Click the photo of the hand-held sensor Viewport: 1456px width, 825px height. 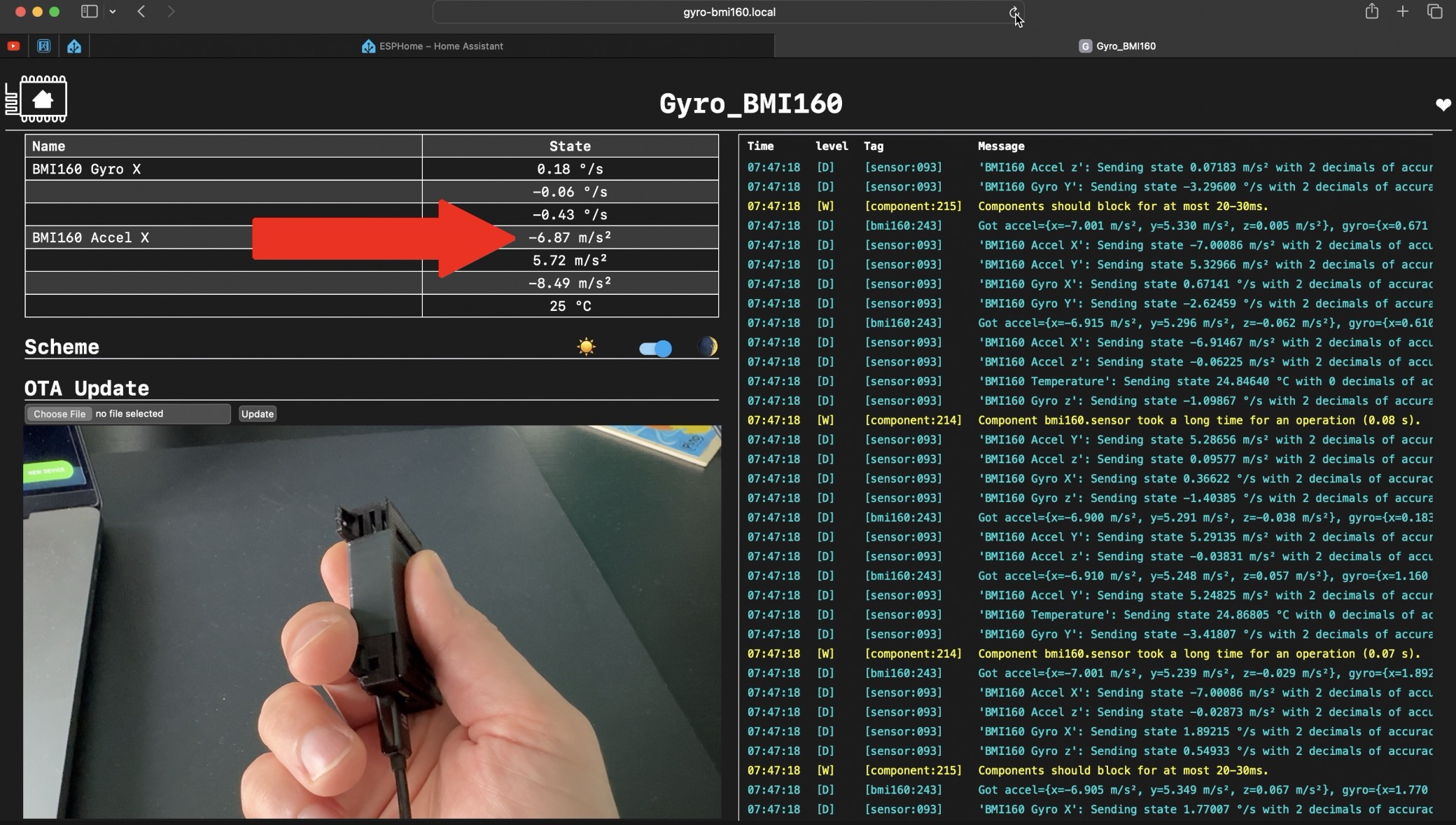[372, 622]
